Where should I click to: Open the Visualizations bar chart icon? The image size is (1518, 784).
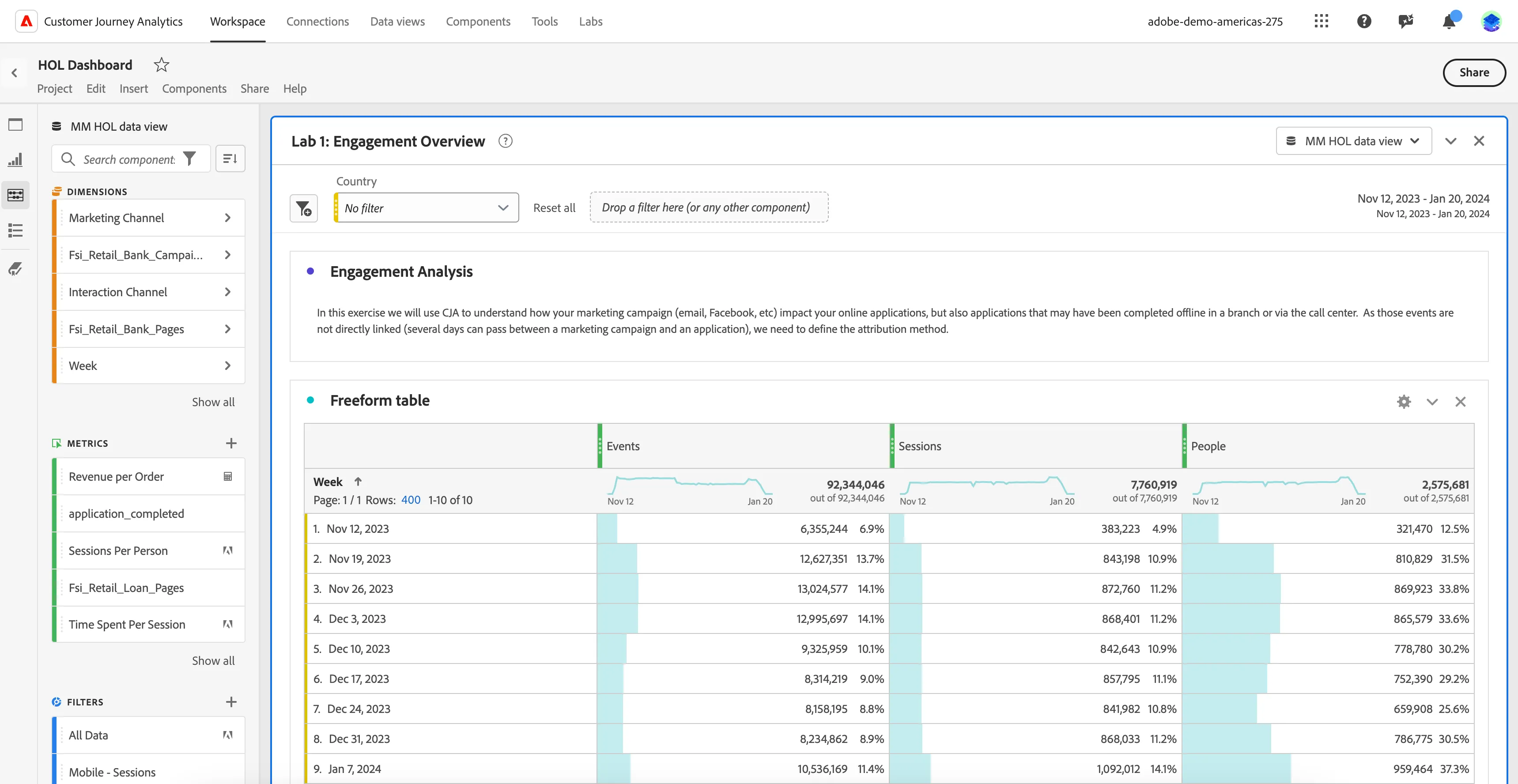point(15,160)
